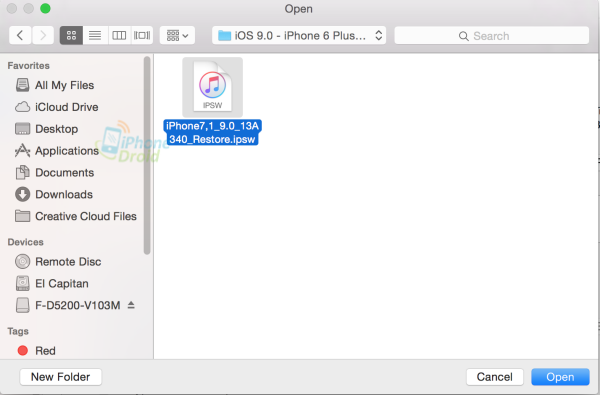Viewport: 600px width, 395px height.
Task: Click the magnifying glass search icon
Action: 463,36
